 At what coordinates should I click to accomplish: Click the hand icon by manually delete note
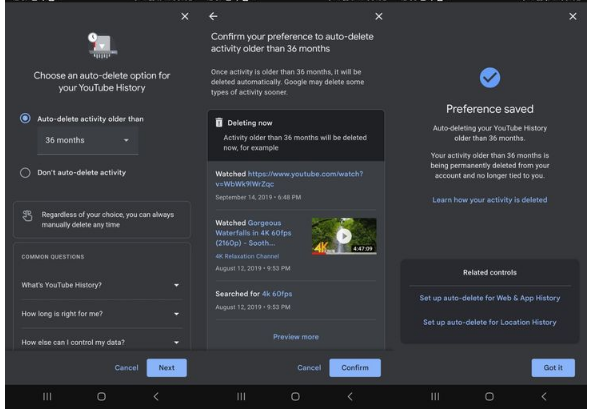(x=28, y=216)
